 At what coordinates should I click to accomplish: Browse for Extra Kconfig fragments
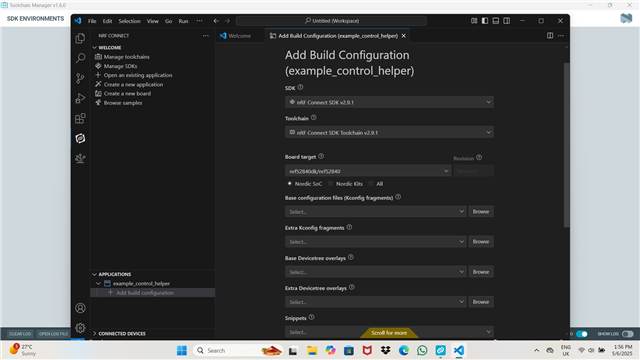[481, 242]
